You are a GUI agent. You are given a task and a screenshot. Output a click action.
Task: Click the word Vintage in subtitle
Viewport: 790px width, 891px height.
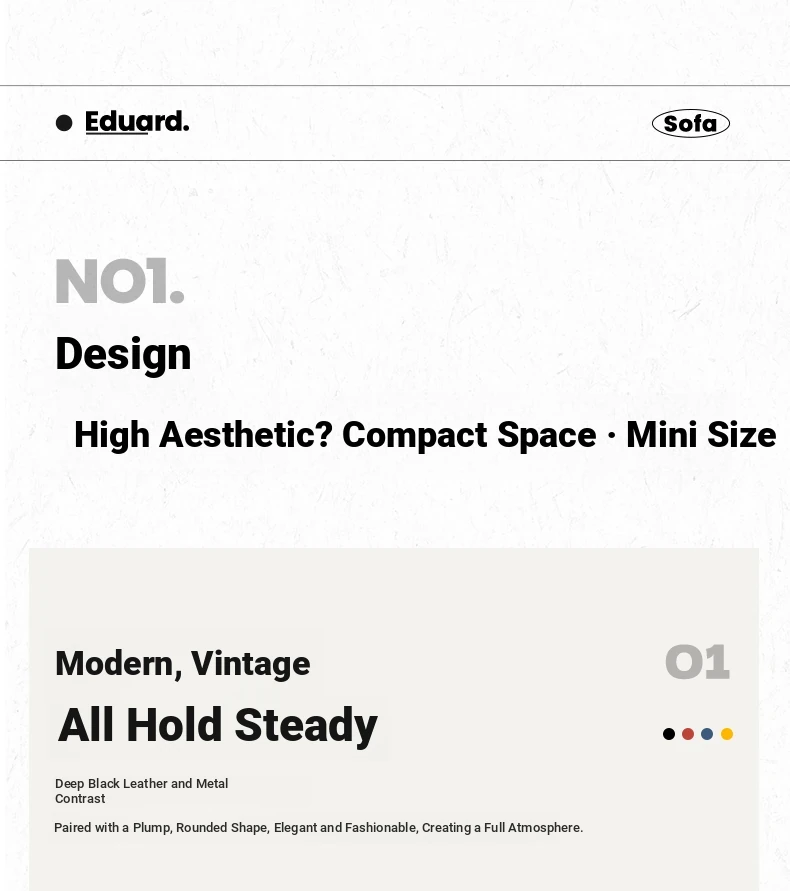point(251,664)
